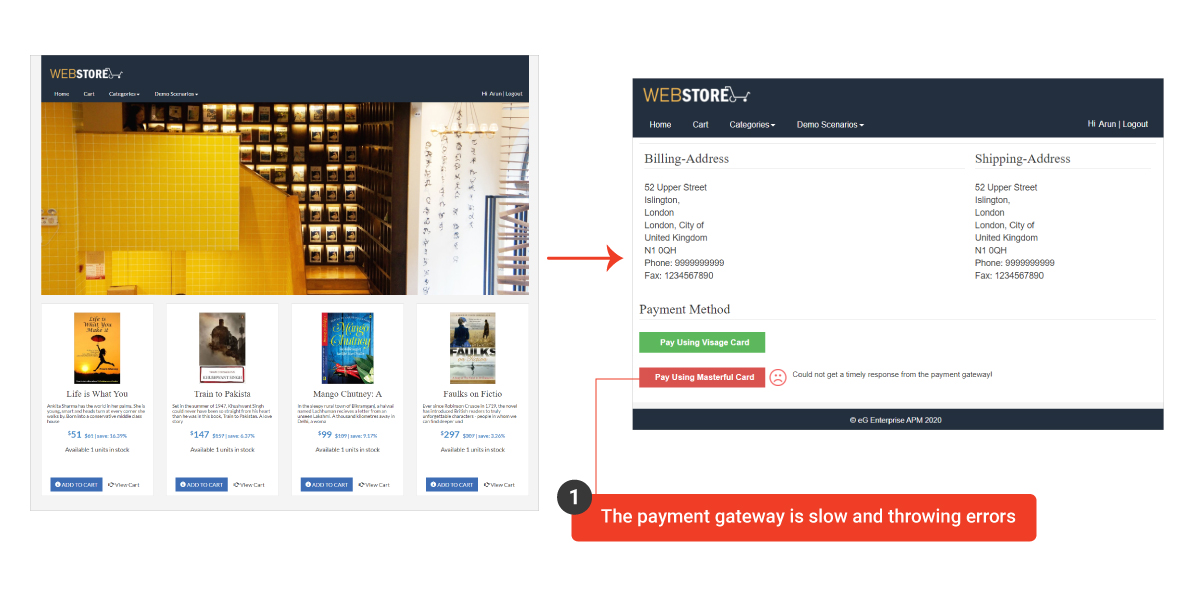Add 'Train to Pakista' book to cart
Viewport: 1200px width, 600px height.
coord(201,484)
